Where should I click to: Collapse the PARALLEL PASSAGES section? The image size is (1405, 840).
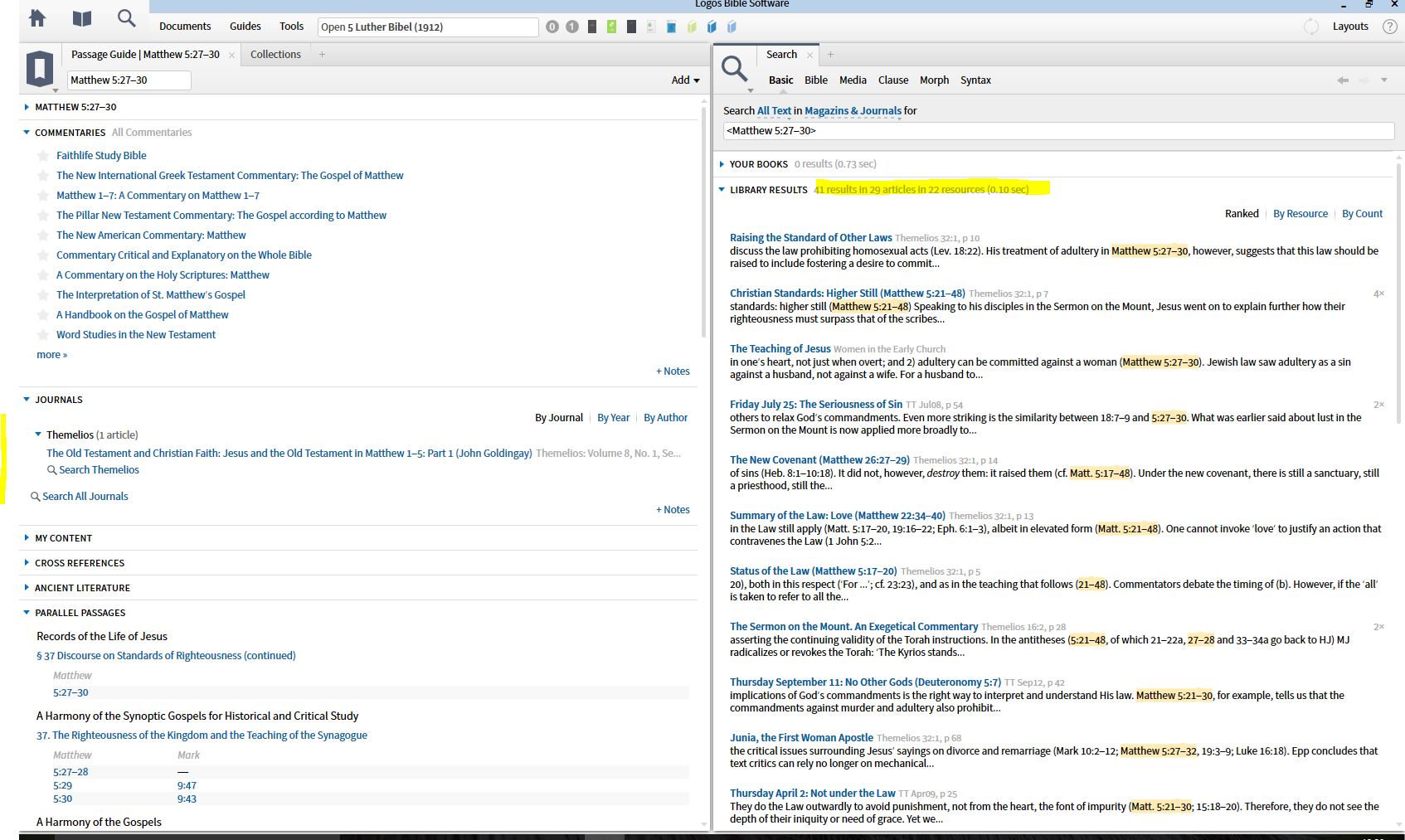point(27,613)
